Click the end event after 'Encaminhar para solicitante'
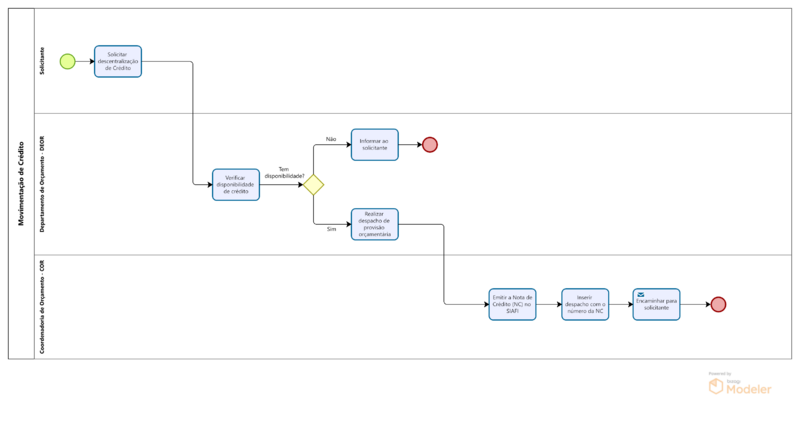The height and width of the screenshot is (435, 800). coord(718,304)
